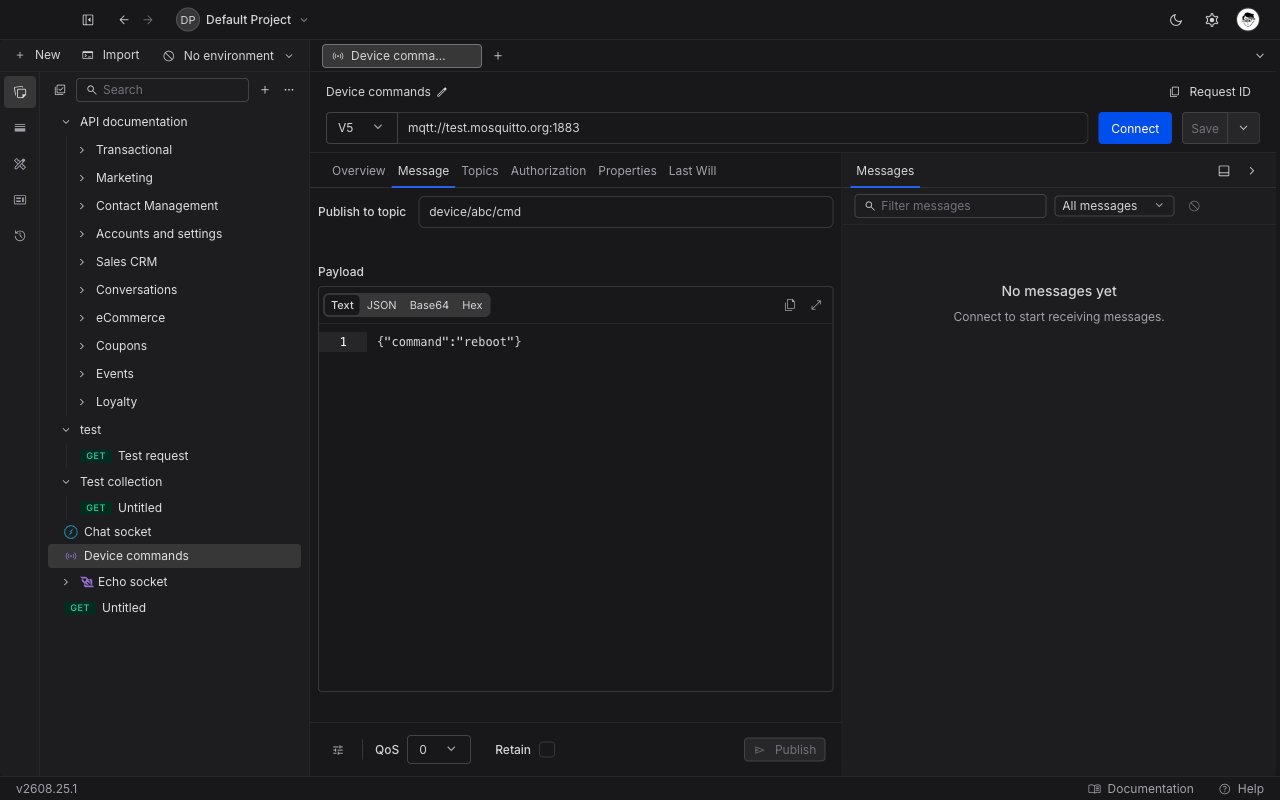The height and width of the screenshot is (800, 1280).
Task: Select Text payload format
Action: click(342, 305)
